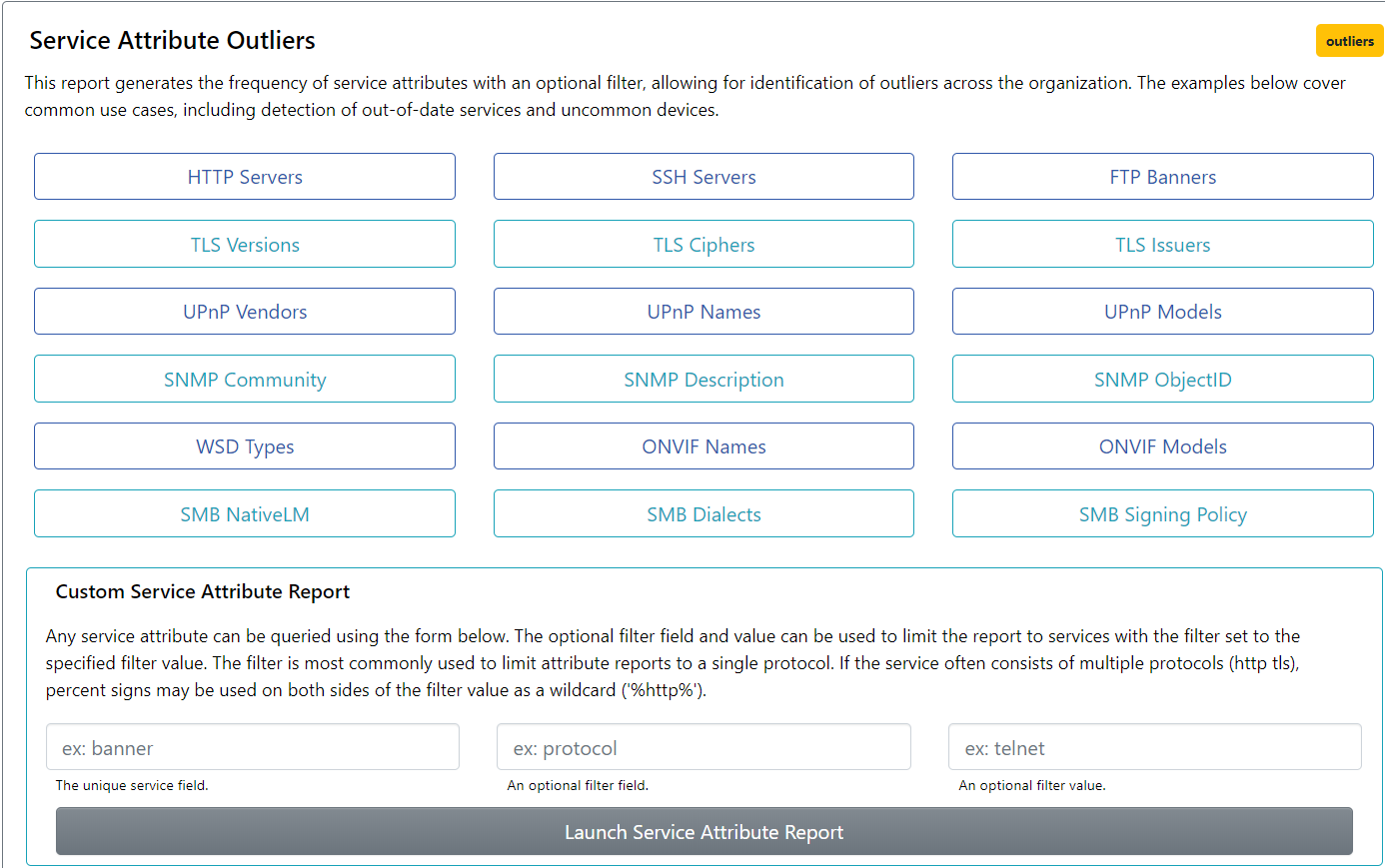Click the yellow outliers badge
The width and height of the screenshot is (1385, 868).
[1349, 41]
